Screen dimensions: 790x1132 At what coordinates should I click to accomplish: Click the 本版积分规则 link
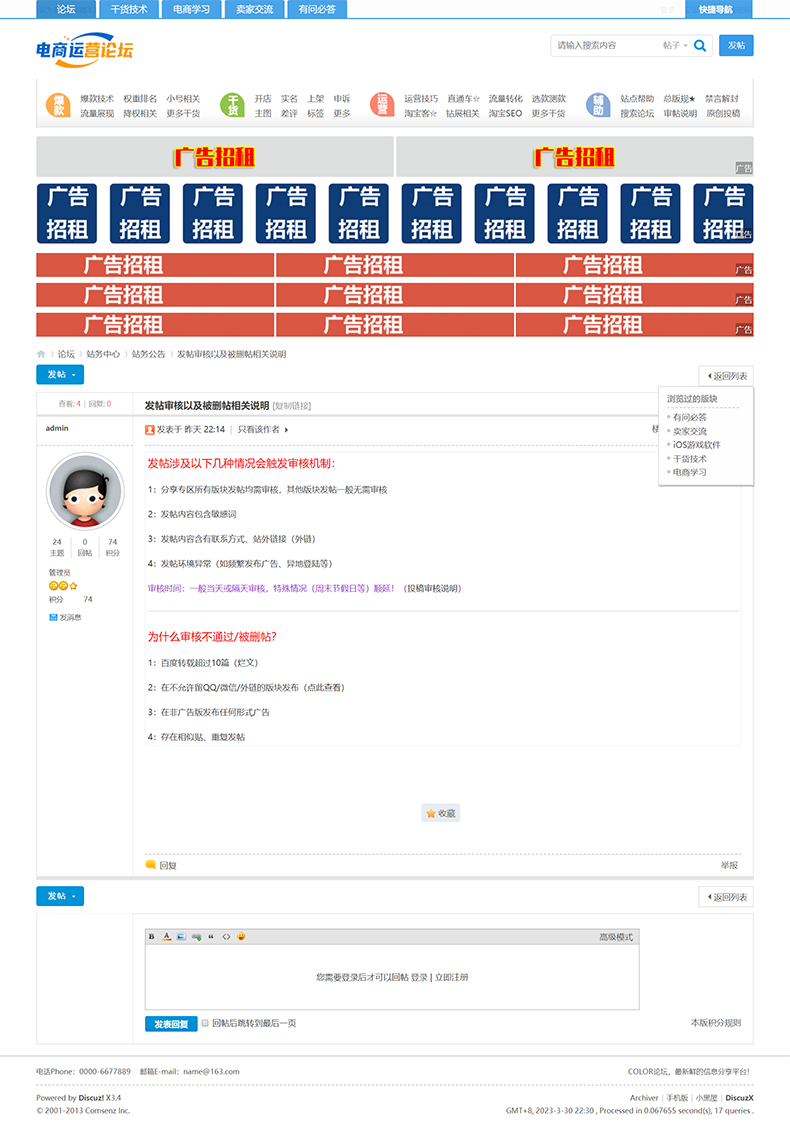pyautogui.click(x=716, y=1022)
